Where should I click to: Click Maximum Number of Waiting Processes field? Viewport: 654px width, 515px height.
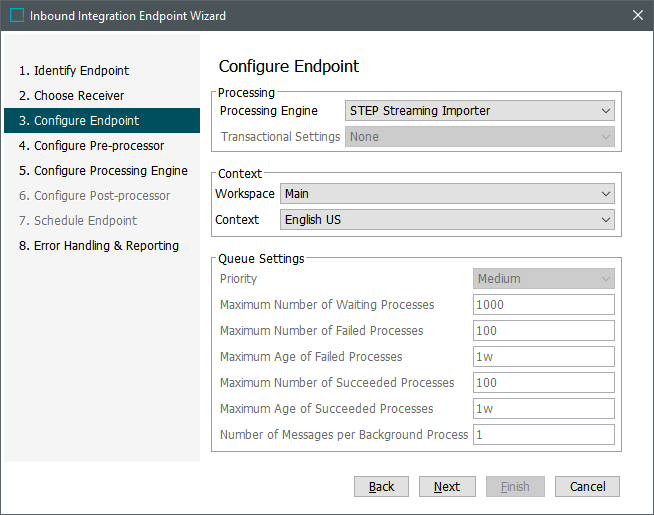click(x=543, y=305)
